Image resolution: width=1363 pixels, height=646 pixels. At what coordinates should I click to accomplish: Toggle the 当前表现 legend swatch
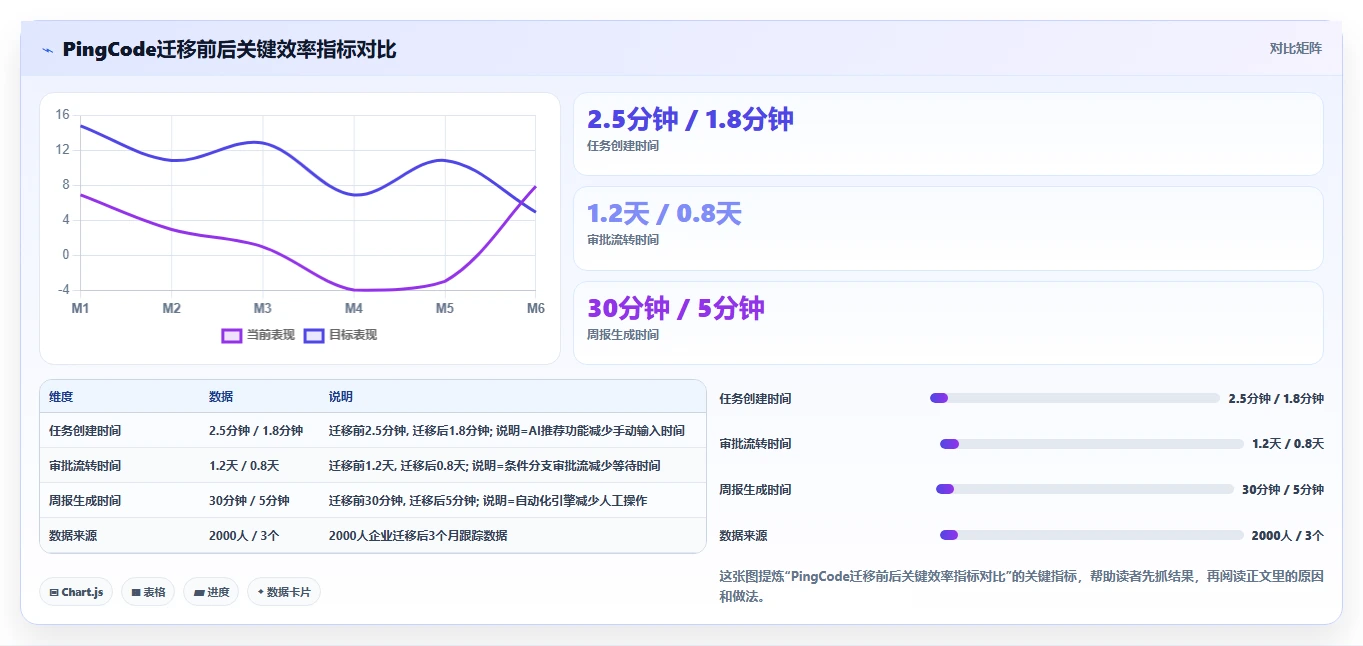point(232,335)
